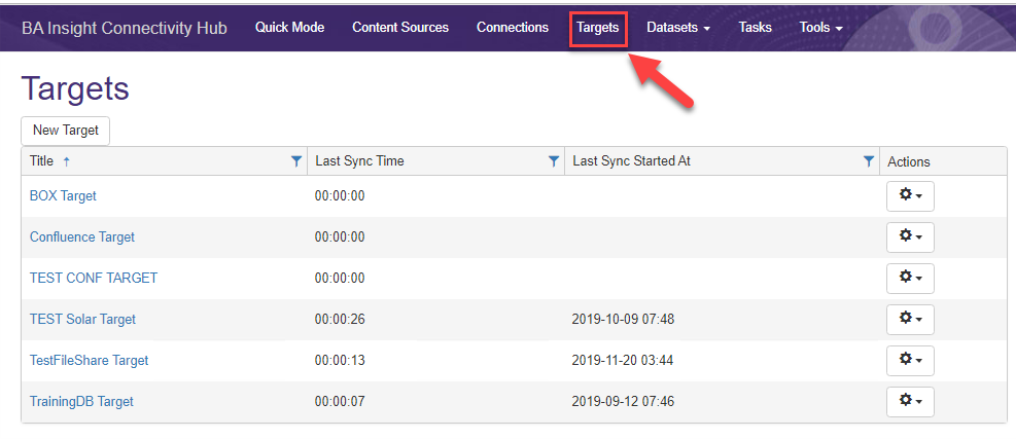Expand the Datasets dropdown menu

pos(678,28)
